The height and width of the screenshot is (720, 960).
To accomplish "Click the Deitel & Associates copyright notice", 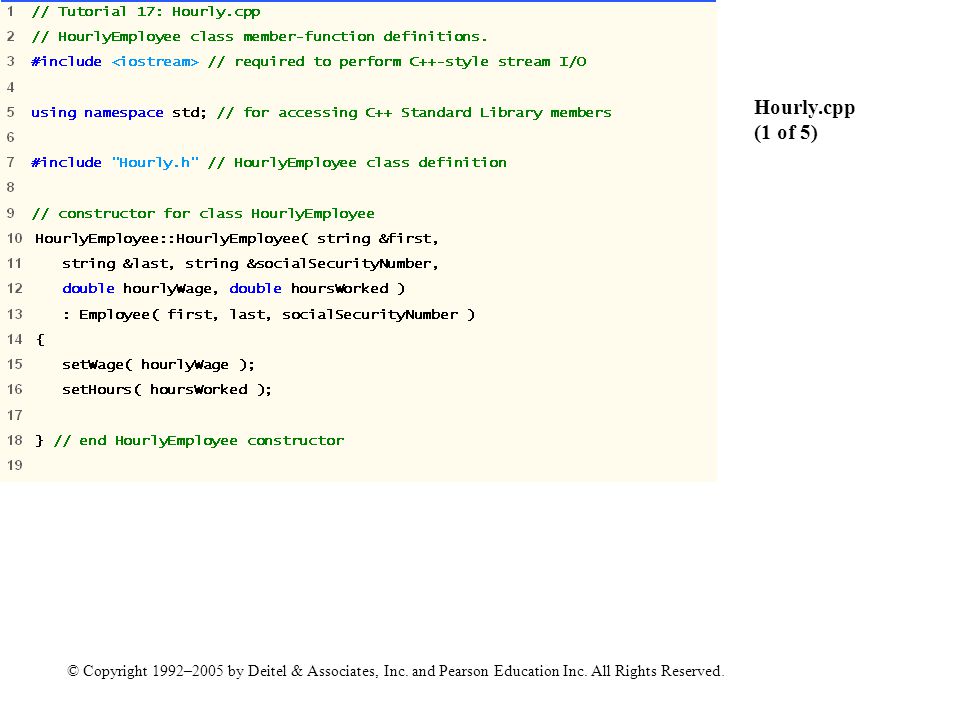I will pos(396,672).
